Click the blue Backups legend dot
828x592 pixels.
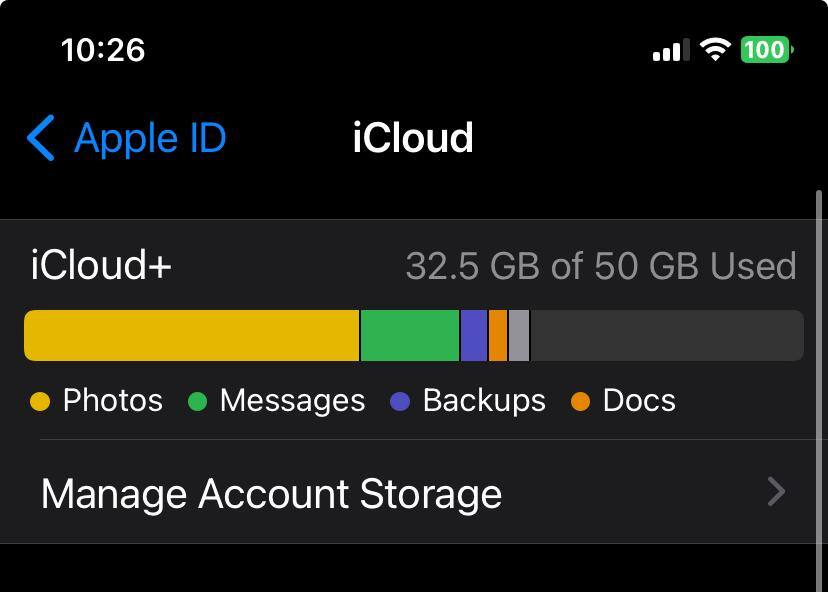coord(400,402)
